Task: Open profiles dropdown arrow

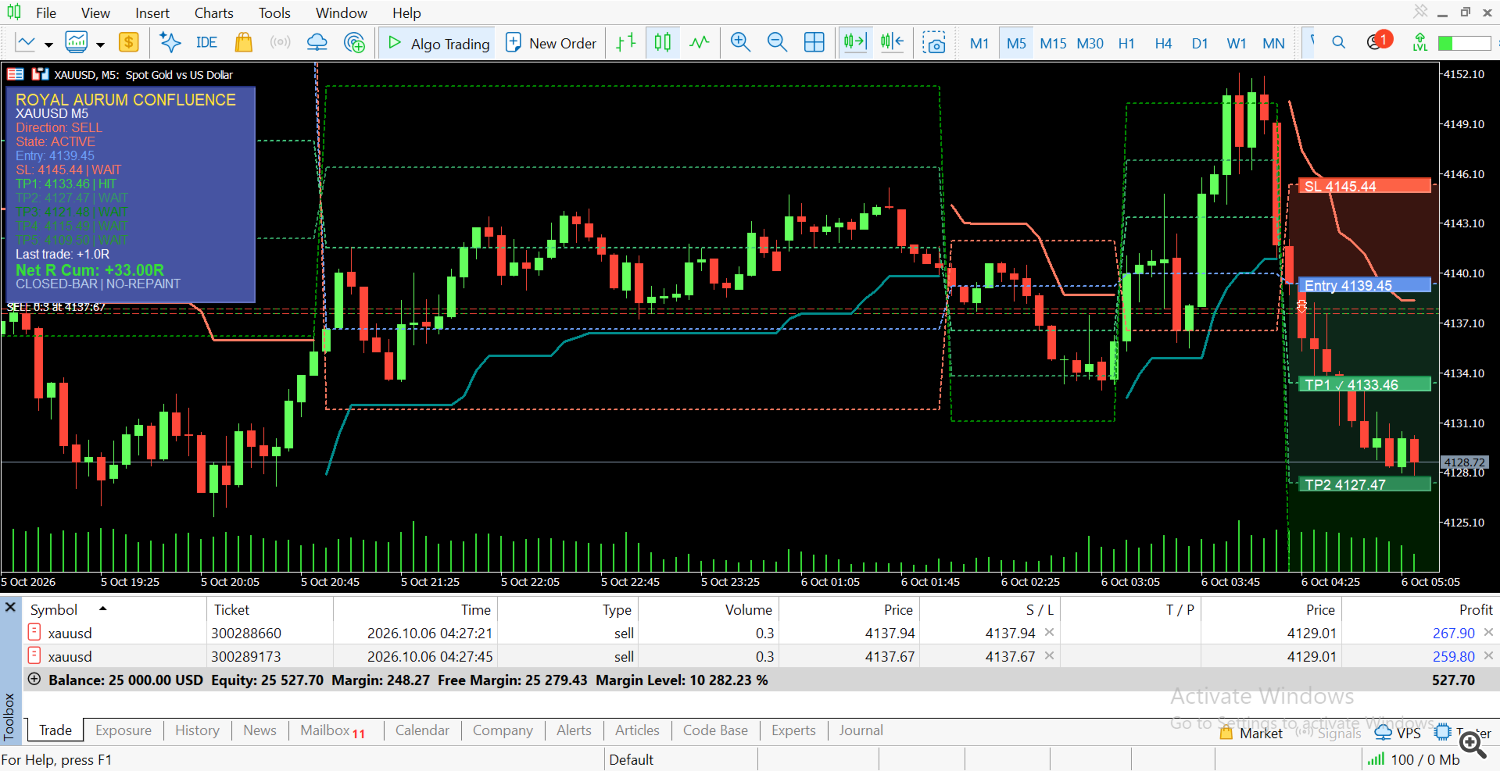Action: pos(101,44)
